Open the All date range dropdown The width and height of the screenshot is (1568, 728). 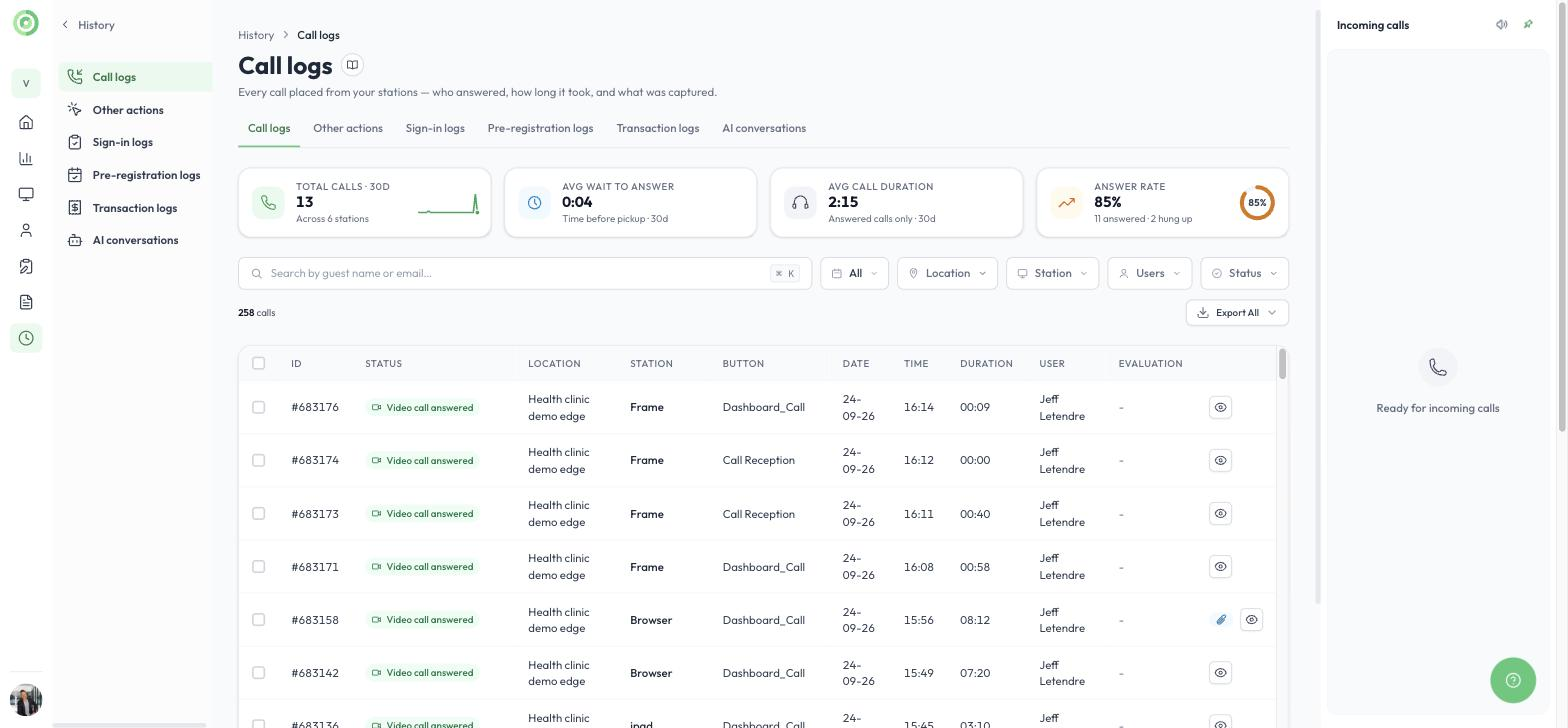(x=854, y=273)
